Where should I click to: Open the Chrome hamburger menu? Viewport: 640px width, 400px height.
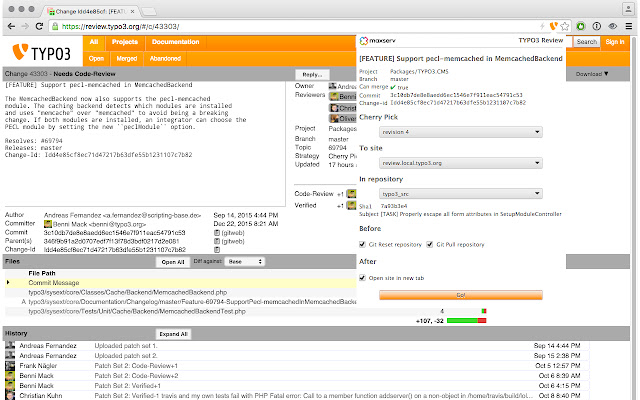pos(629,27)
